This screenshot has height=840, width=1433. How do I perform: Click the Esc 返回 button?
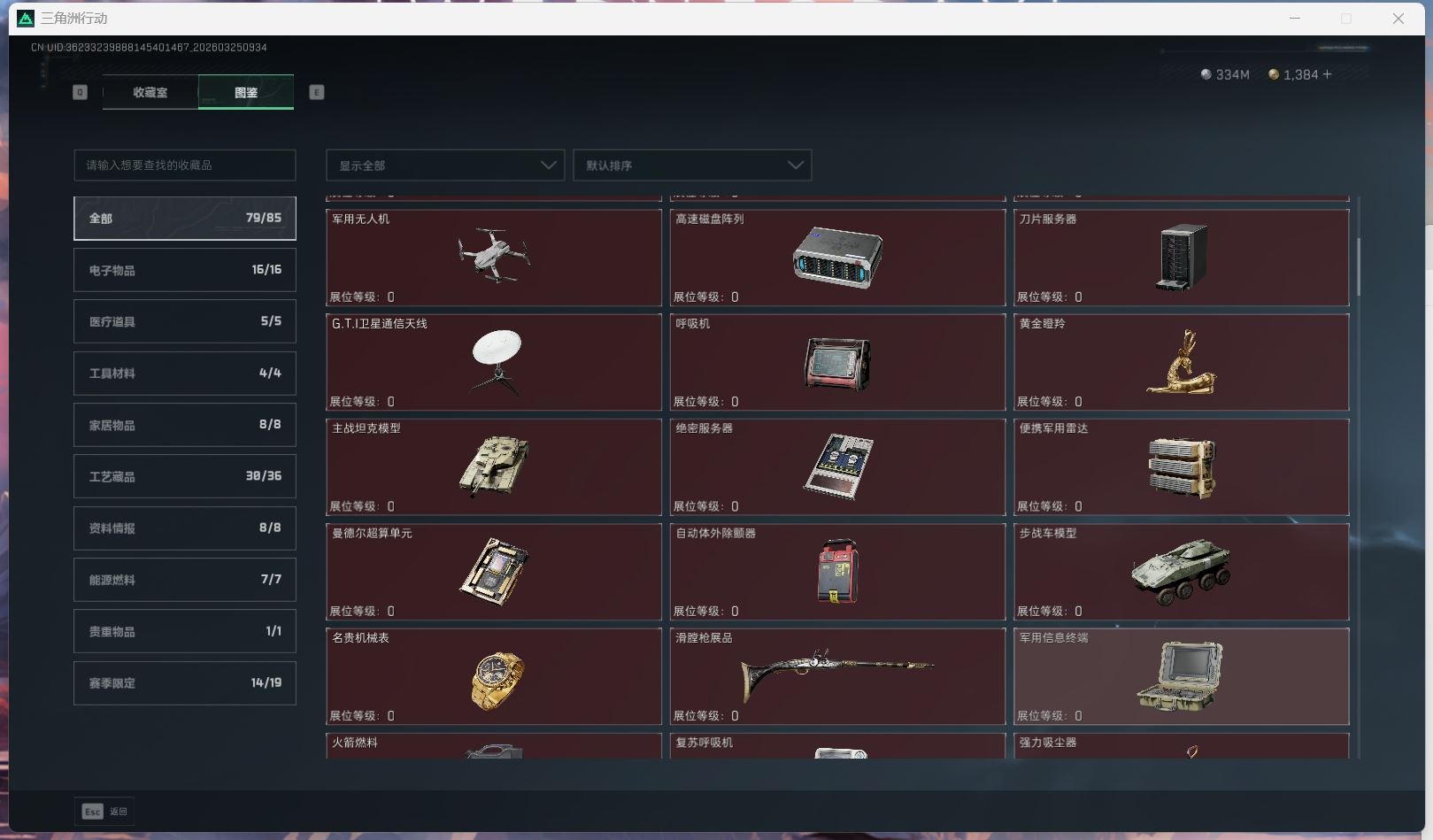[x=104, y=811]
